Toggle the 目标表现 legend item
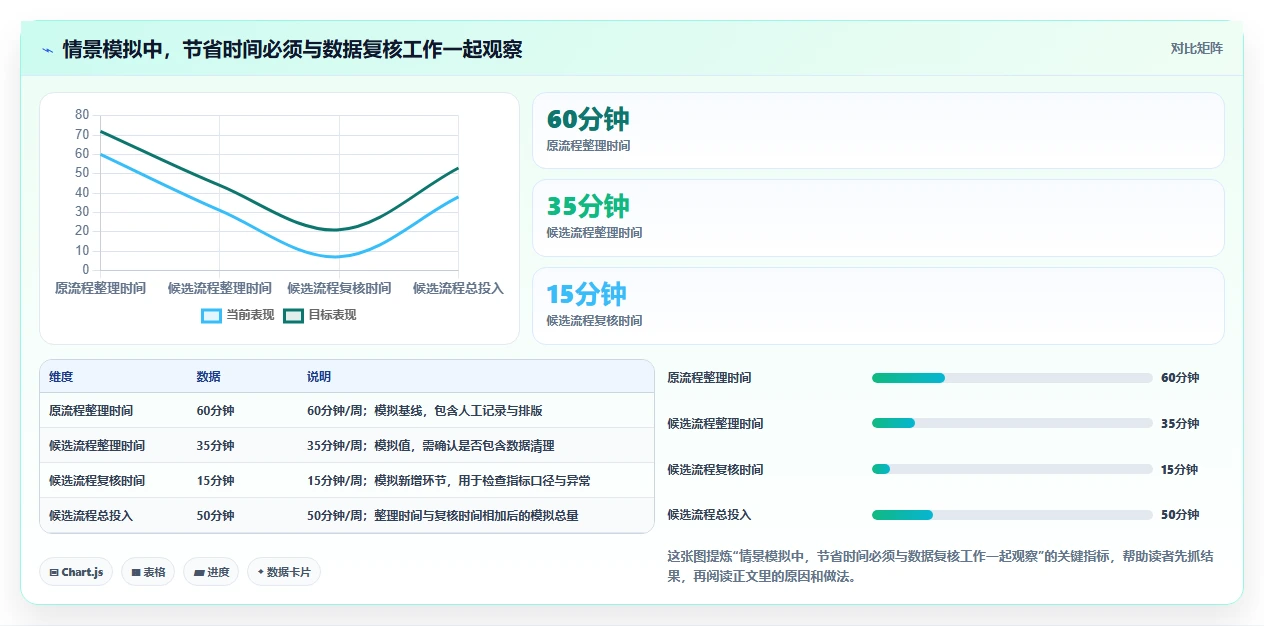 (x=320, y=315)
